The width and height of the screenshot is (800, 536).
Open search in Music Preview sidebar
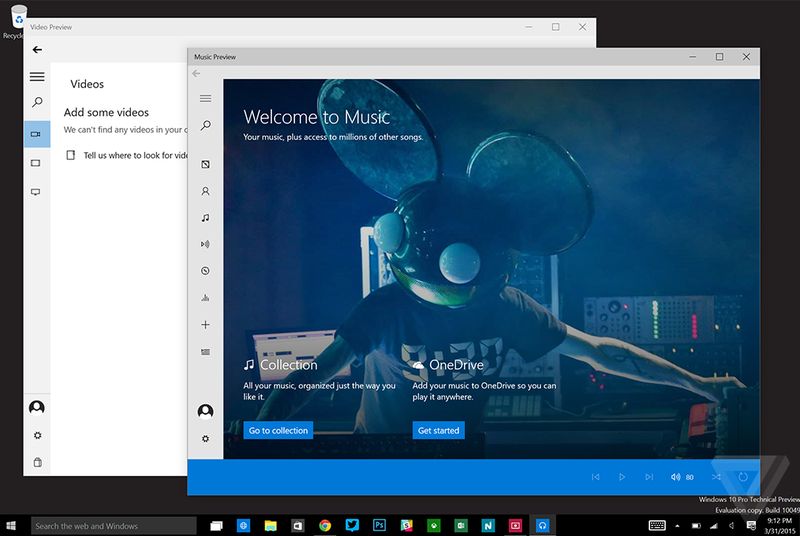206,125
